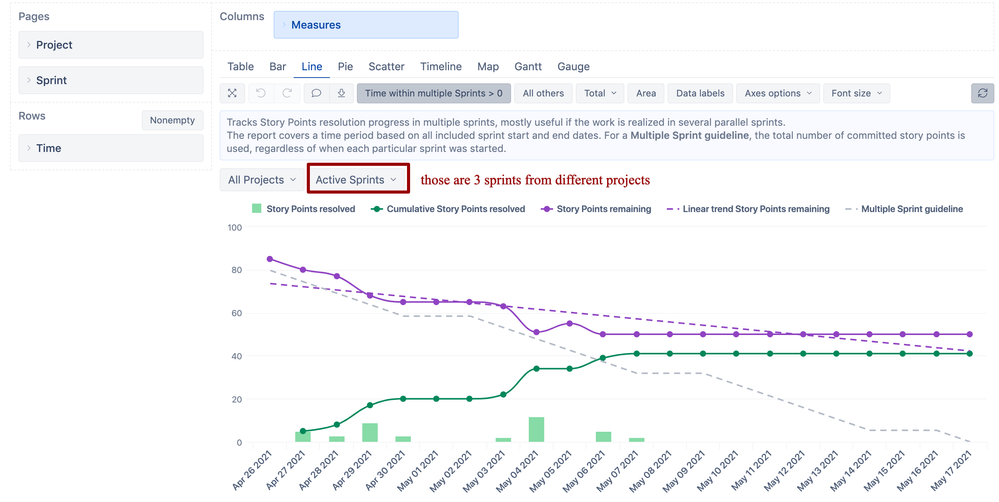The width and height of the screenshot is (999, 502).
Task: Click the Apr 29 2021 resolved bar
Action: [x=370, y=433]
